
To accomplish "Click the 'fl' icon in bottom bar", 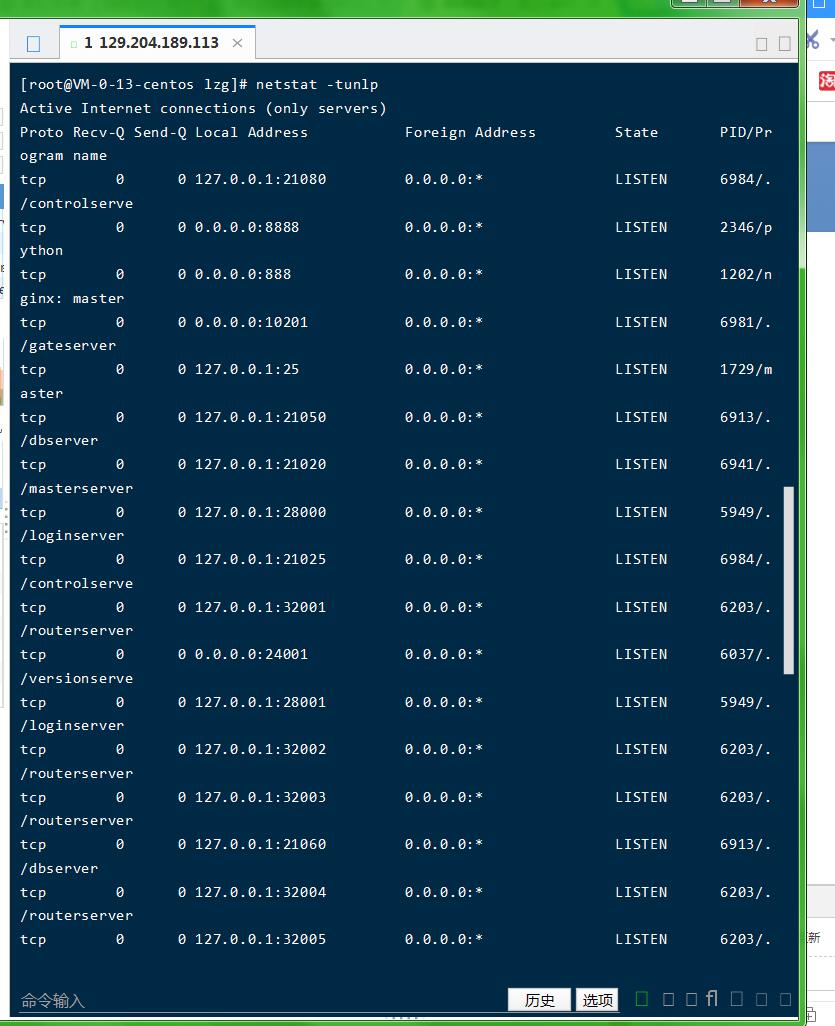I will pyautogui.click(x=711, y=999).
